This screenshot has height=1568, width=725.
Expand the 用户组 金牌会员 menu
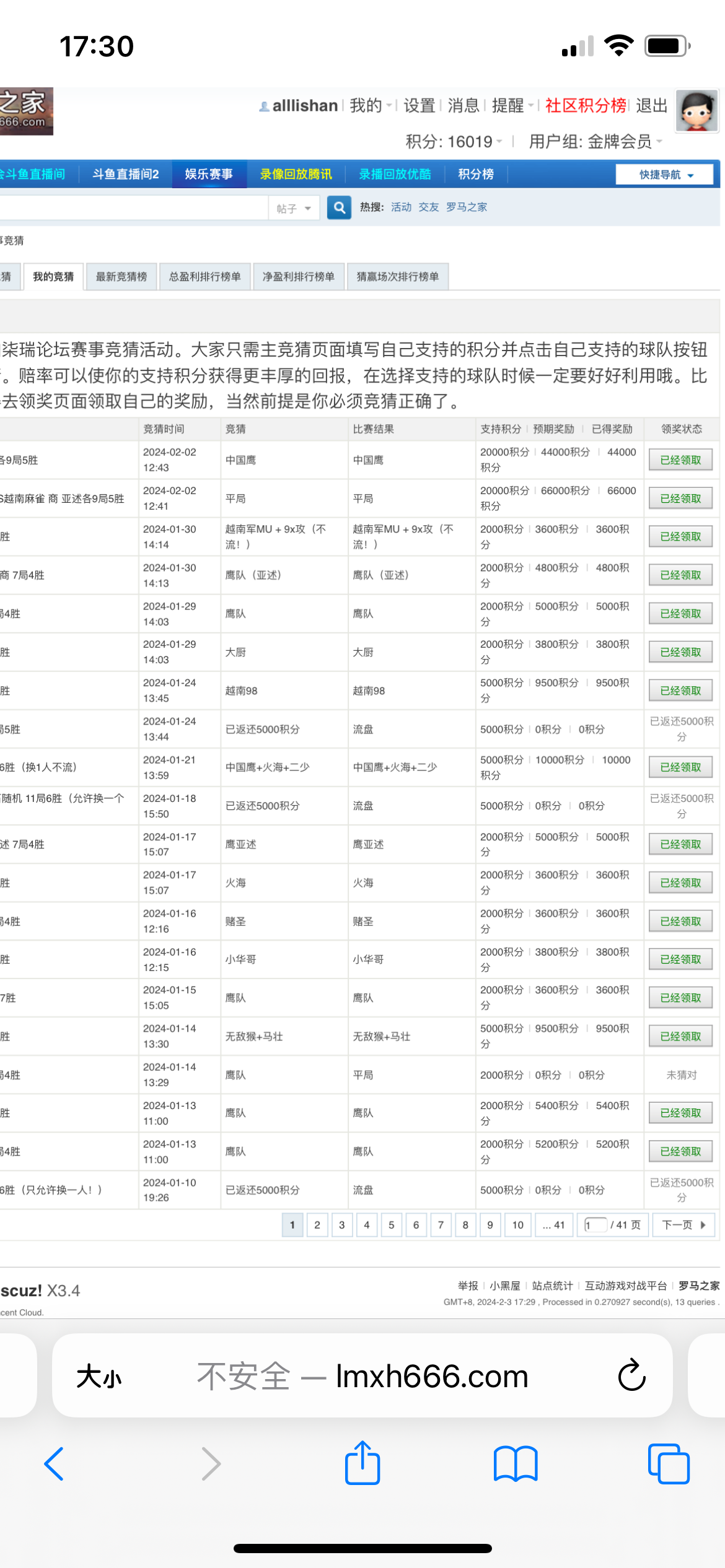[x=595, y=142]
